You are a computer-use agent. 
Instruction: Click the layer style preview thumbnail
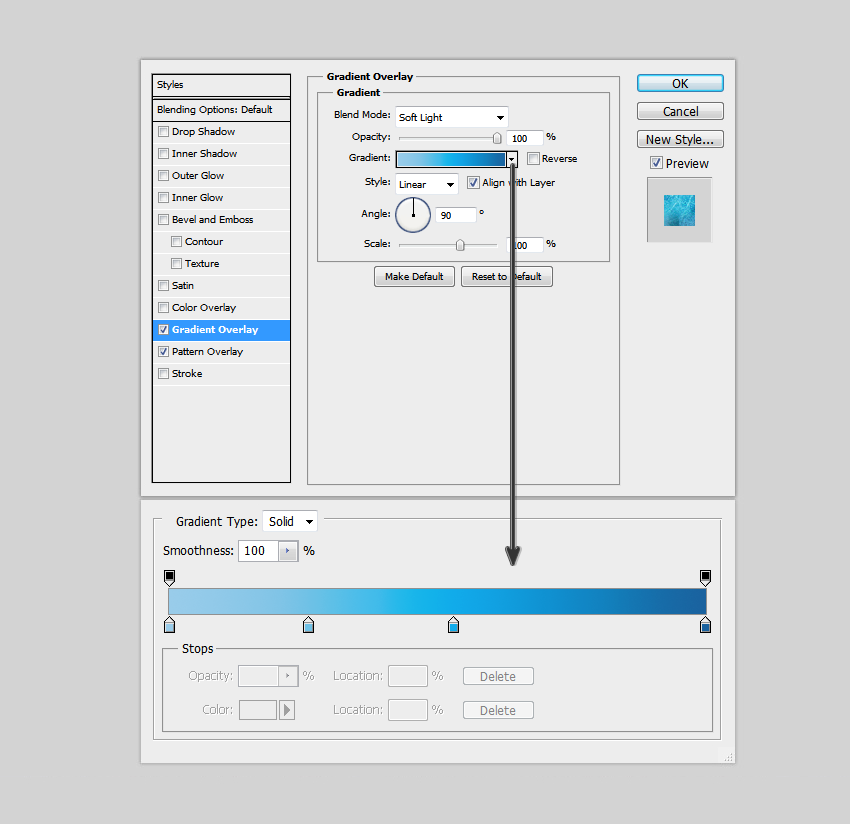679,210
